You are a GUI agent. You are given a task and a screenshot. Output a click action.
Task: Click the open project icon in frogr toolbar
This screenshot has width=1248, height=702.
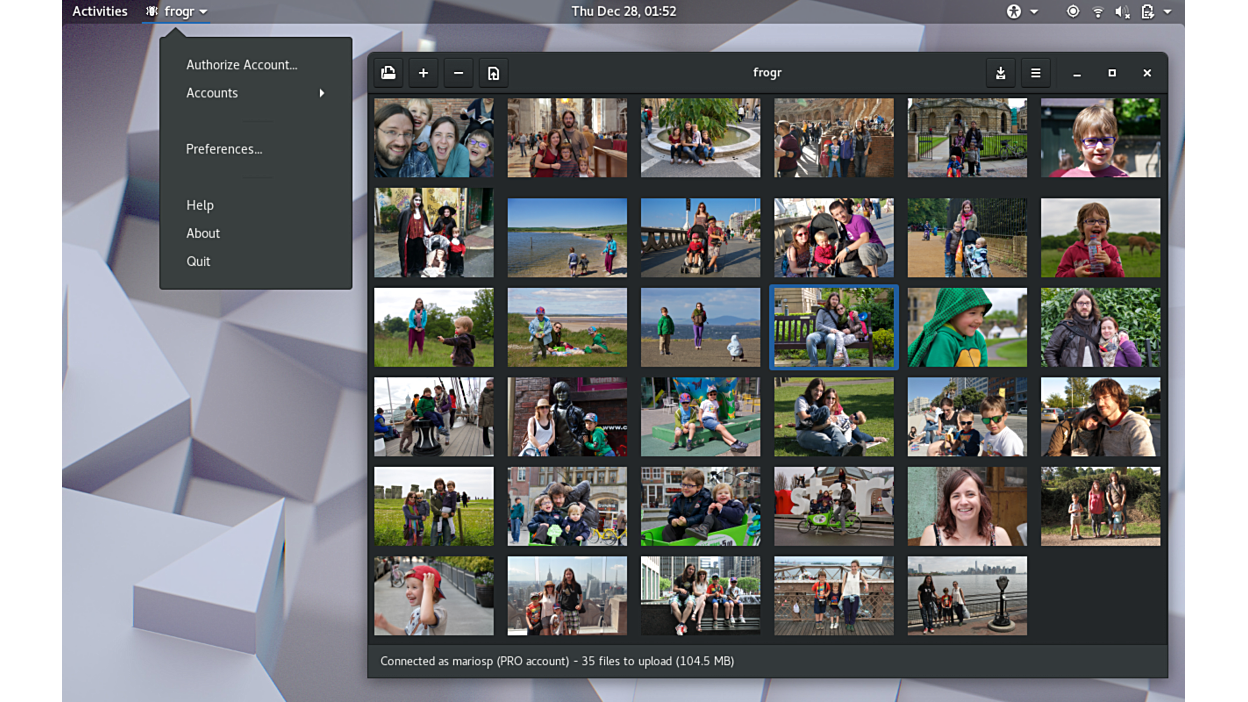point(388,73)
